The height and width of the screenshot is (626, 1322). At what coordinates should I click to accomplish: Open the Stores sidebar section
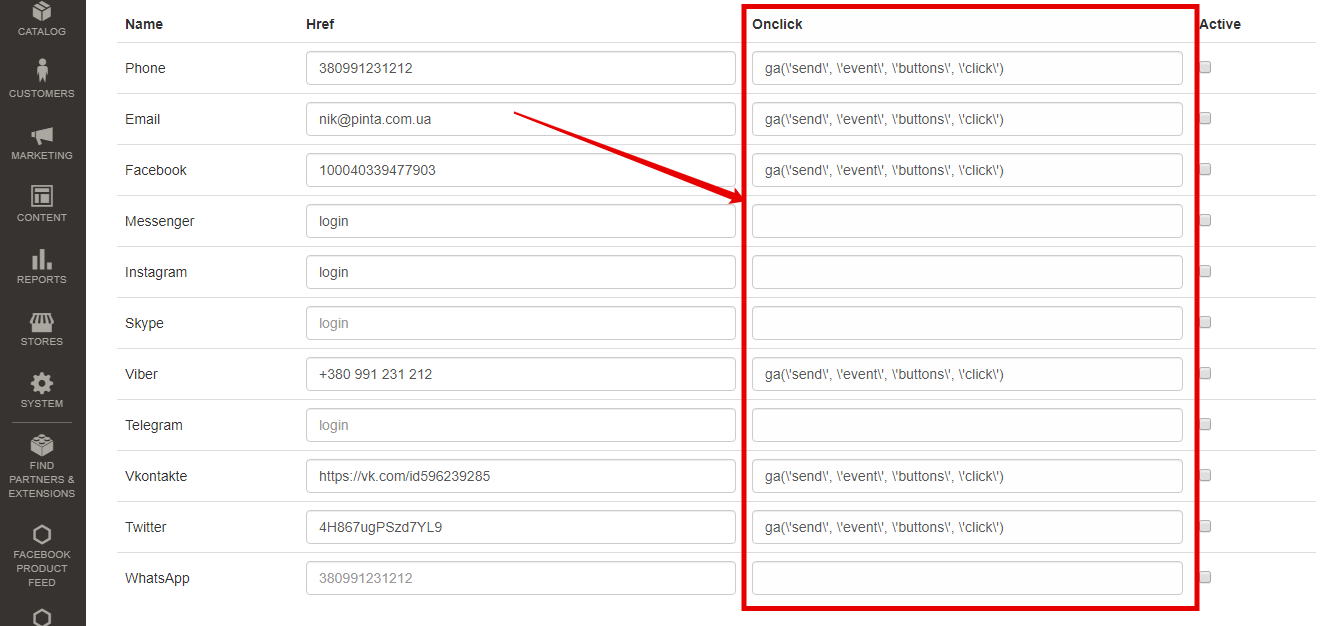[42, 328]
